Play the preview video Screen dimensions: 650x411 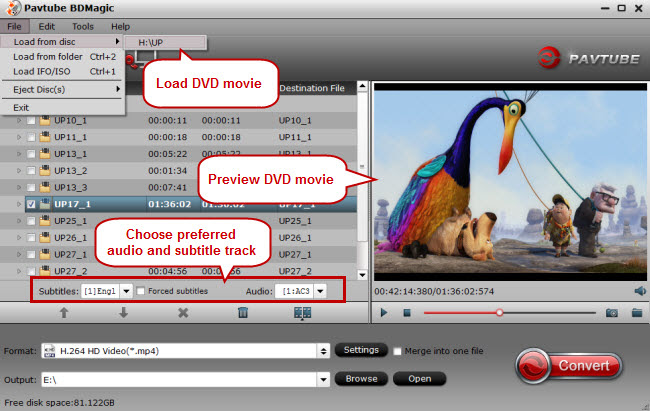[384, 313]
